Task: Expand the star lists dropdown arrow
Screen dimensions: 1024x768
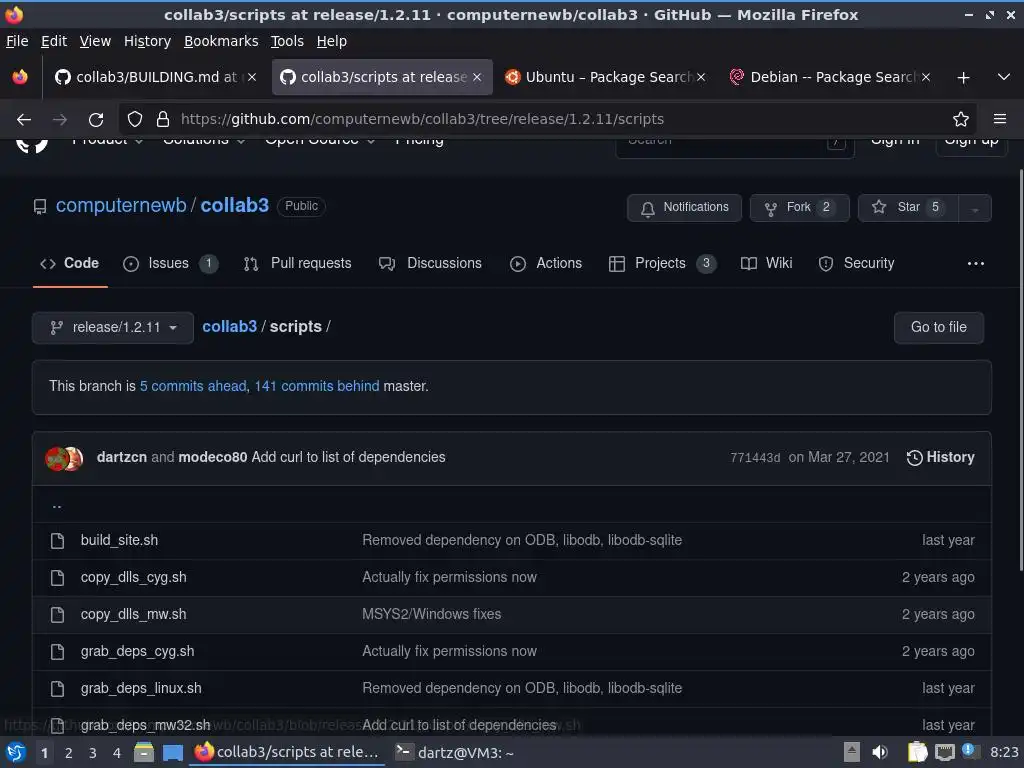Action: [x=975, y=208]
